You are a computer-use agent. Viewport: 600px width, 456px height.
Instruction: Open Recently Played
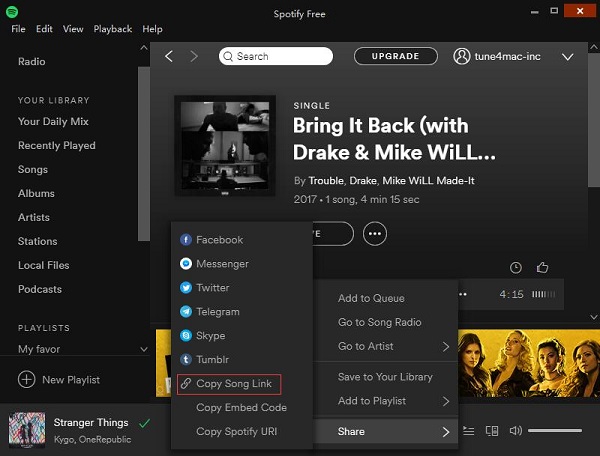click(x=57, y=146)
